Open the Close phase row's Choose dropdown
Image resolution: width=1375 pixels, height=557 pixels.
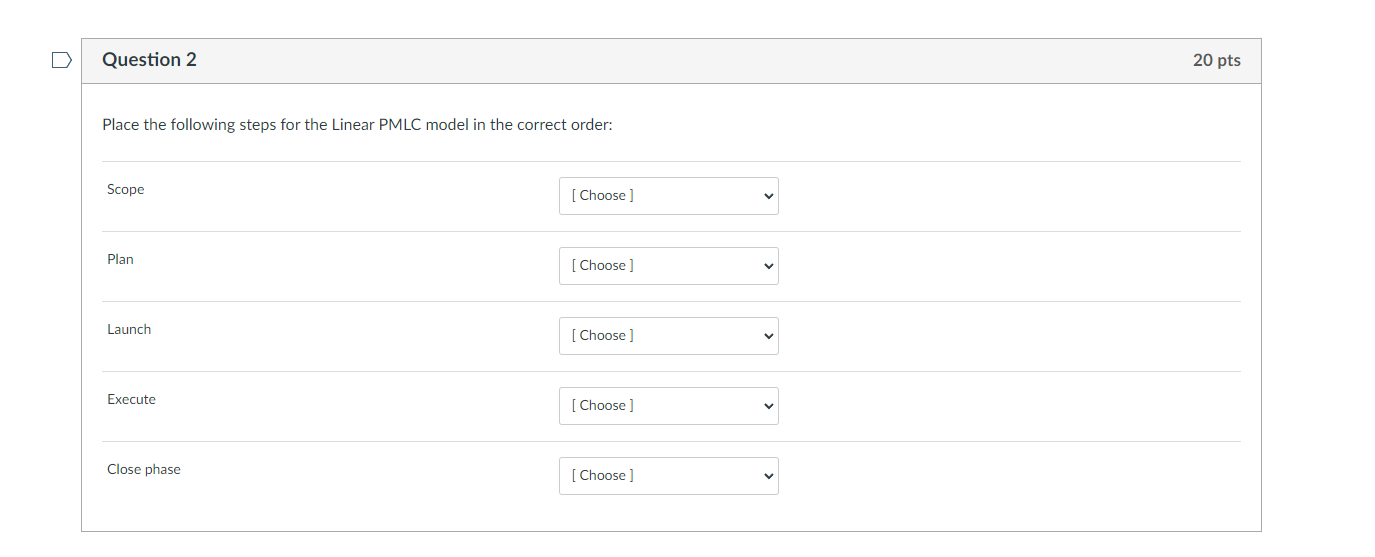tap(668, 476)
